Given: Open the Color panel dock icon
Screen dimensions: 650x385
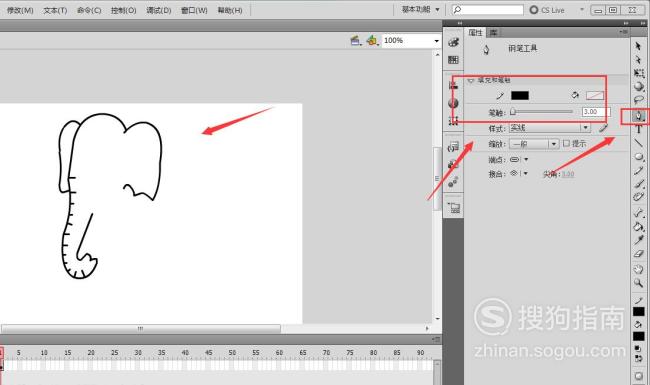Looking at the screenshot, I should tap(454, 42).
